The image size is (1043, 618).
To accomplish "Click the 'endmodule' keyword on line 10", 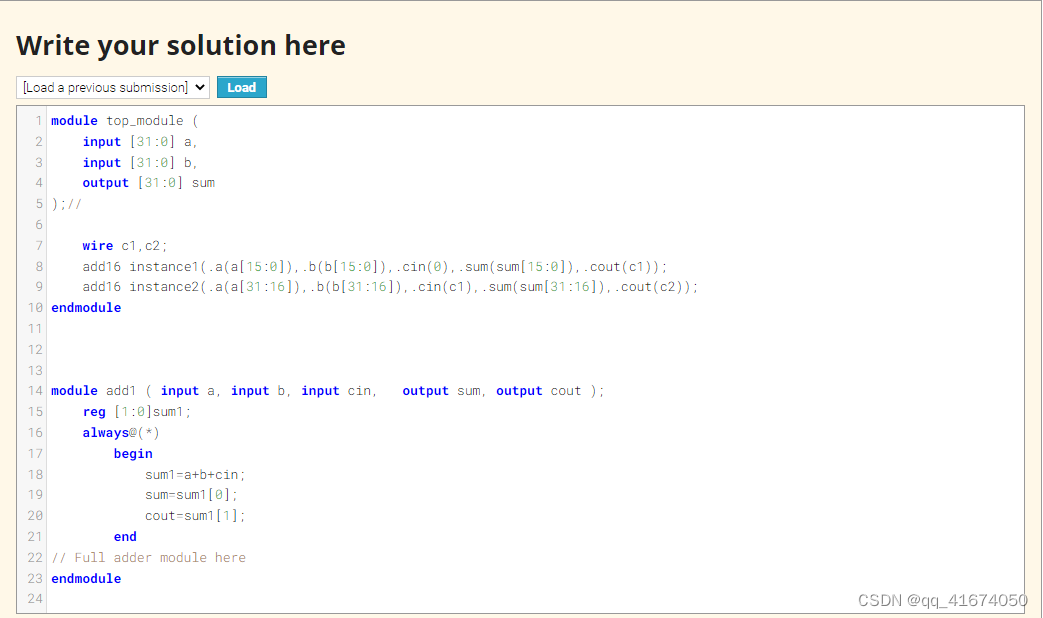I will click(x=86, y=307).
